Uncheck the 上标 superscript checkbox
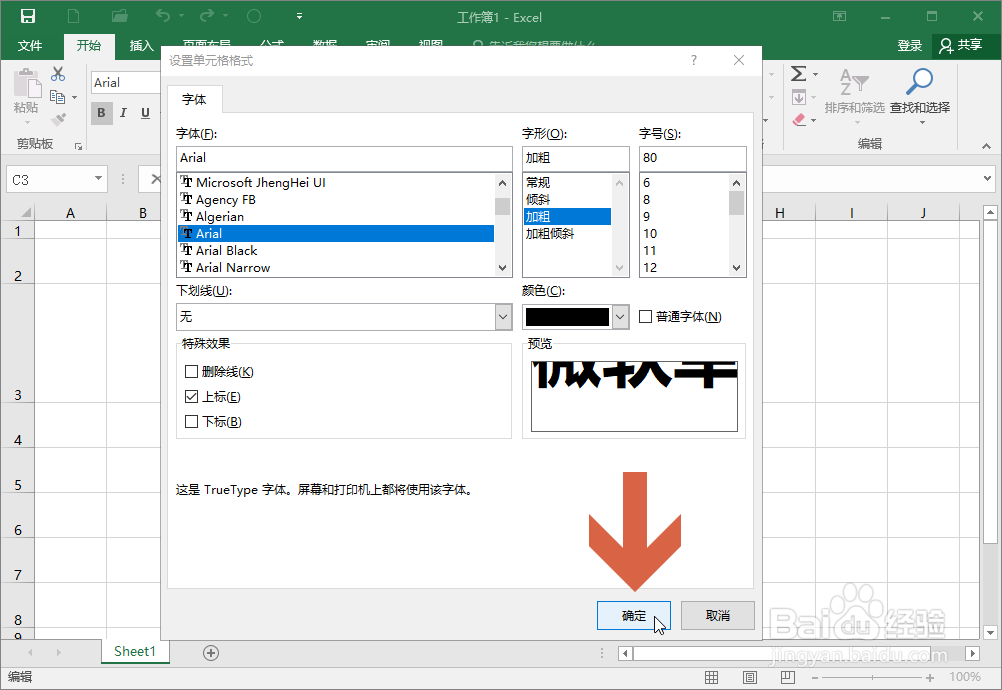The width and height of the screenshot is (1002, 690). coord(189,396)
